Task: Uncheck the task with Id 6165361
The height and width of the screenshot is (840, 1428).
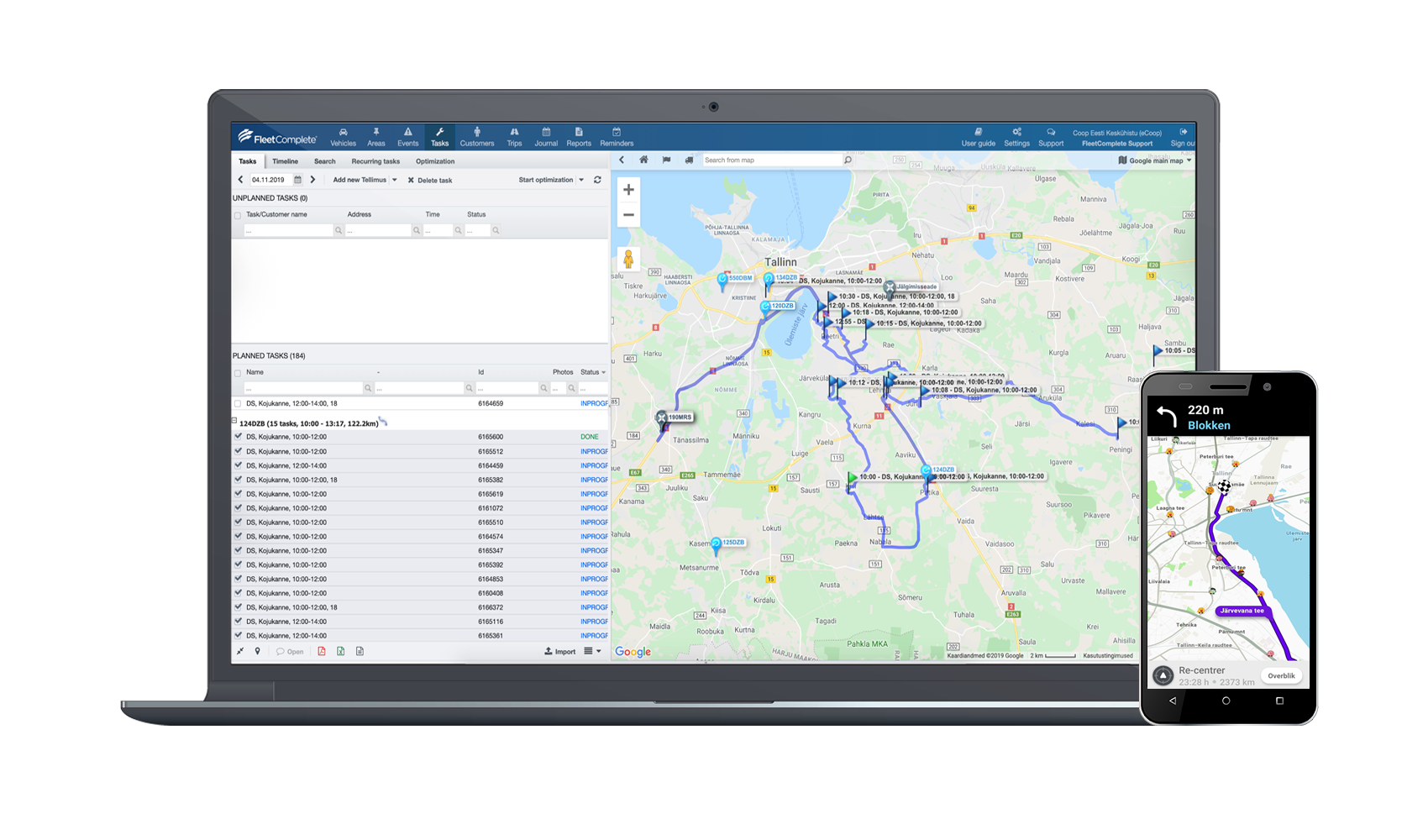Action: pos(238,635)
